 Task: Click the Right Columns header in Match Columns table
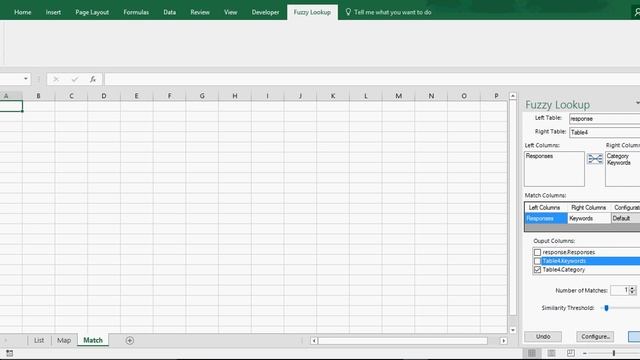(x=589, y=207)
